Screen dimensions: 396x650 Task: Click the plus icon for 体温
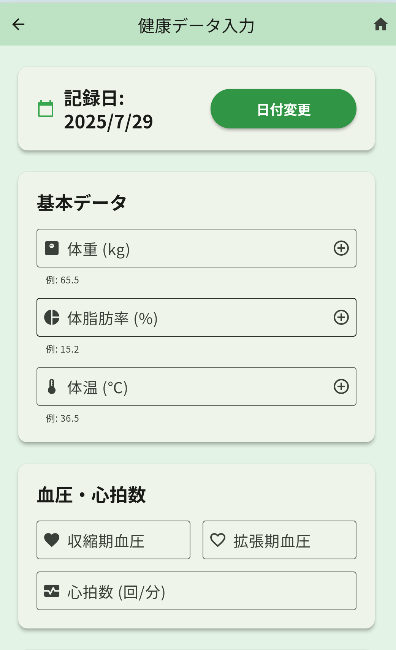click(x=341, y=386)
